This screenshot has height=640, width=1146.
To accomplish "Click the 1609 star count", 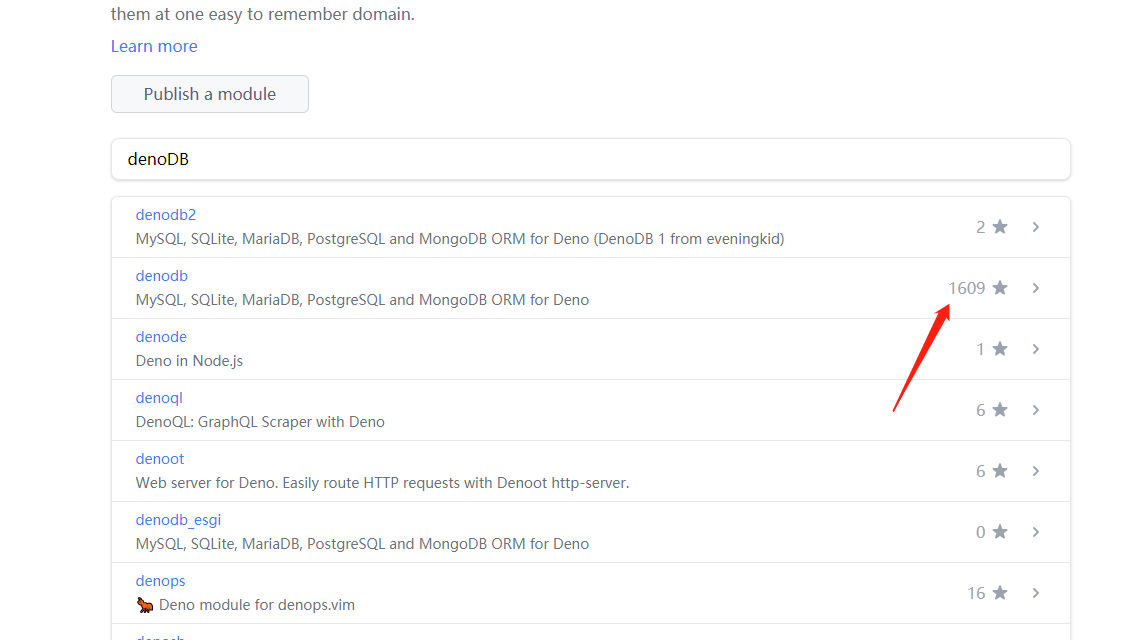I will point(967,288).
